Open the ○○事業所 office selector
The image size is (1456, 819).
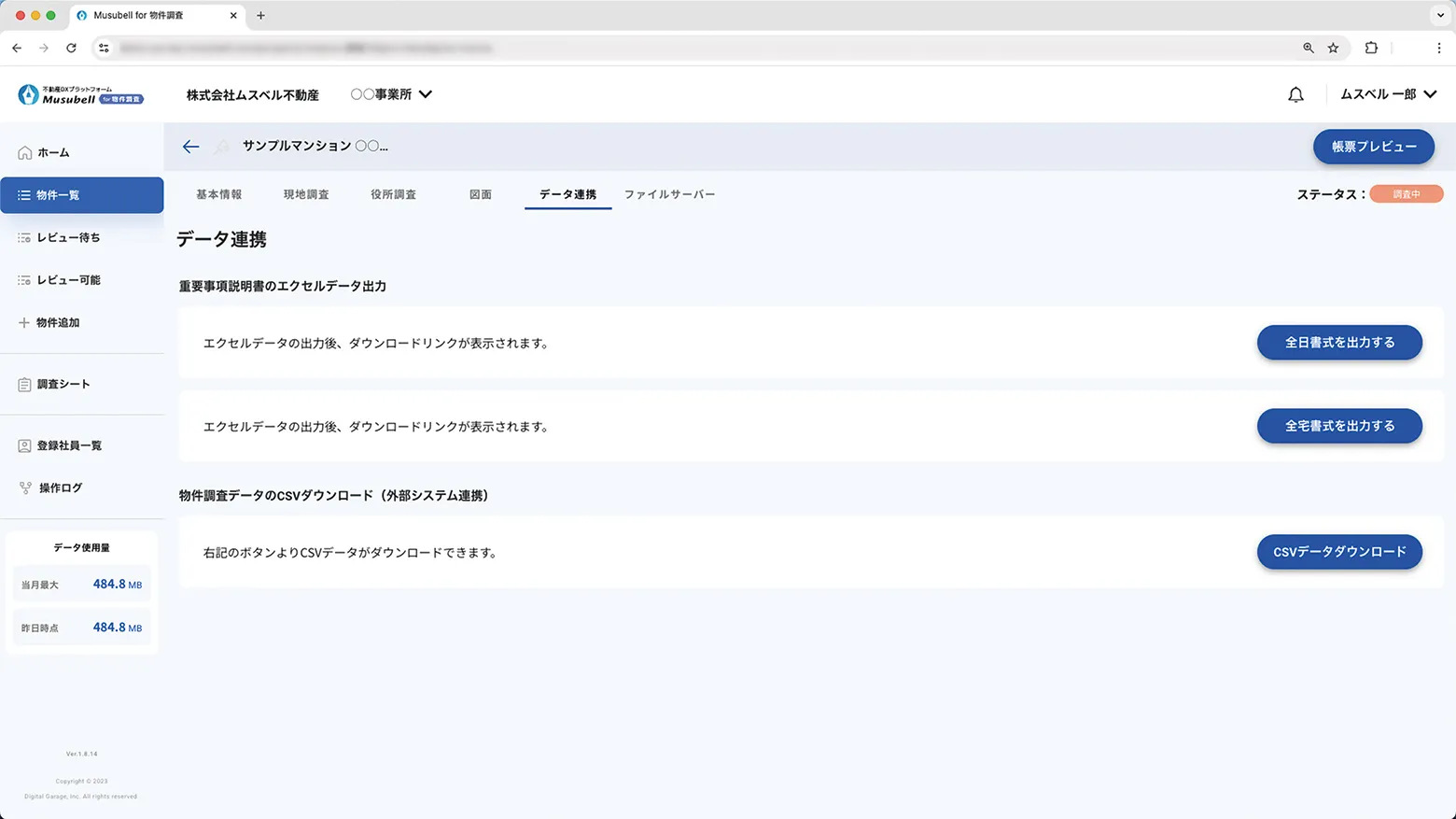tap(389, 93)
